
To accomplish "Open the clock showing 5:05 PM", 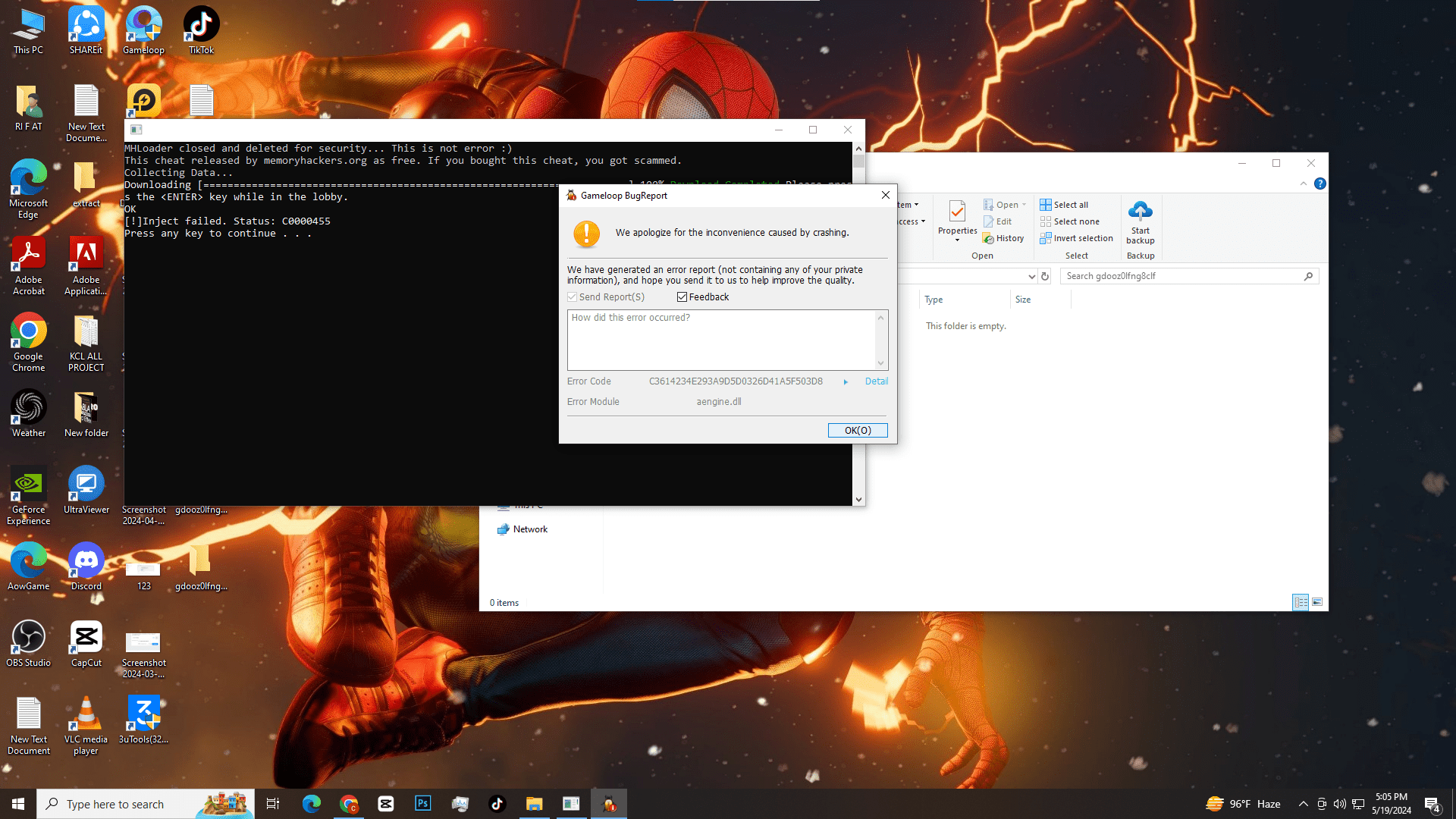I will [1392, 804].
